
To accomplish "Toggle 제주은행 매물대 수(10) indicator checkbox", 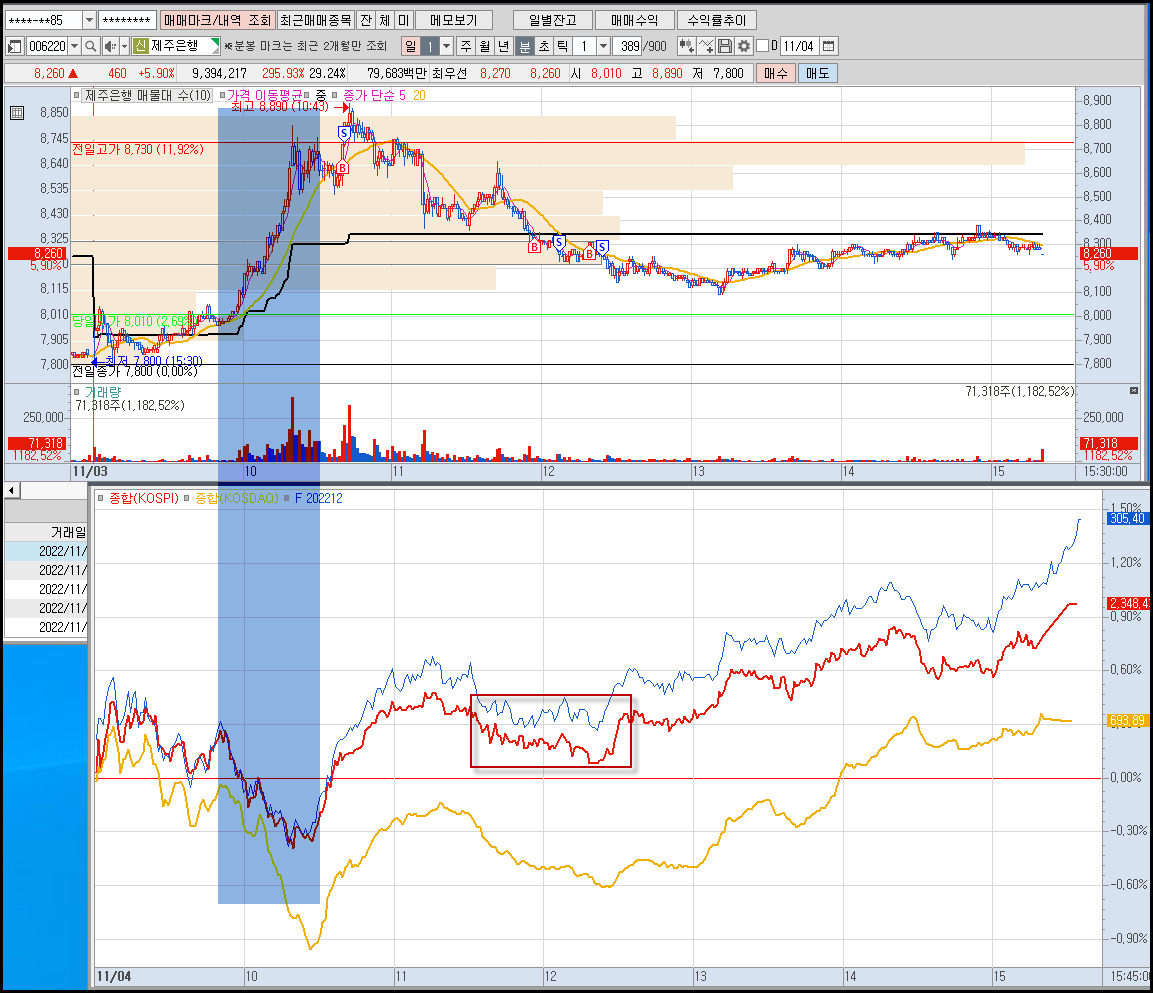I will pos(76,95).
